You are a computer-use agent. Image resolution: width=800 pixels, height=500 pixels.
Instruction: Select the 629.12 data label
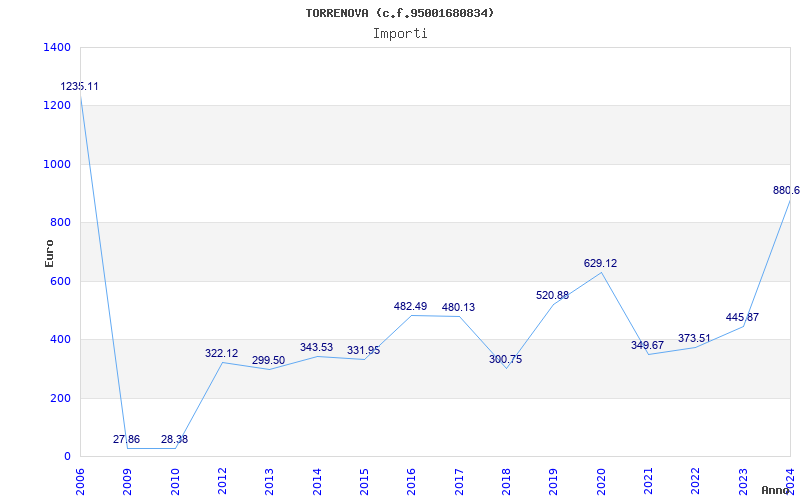[x=601, y=263]
